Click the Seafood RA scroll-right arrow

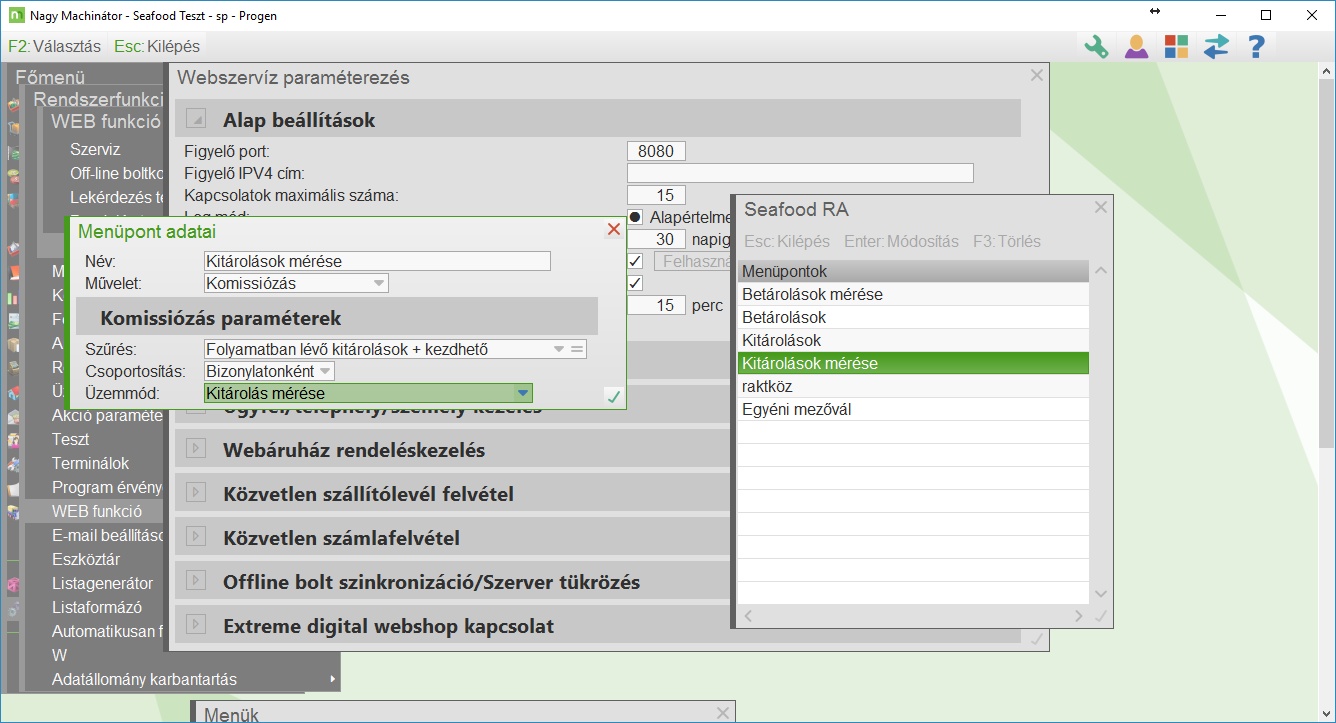pyautogui.click(x=1078, y=617)
